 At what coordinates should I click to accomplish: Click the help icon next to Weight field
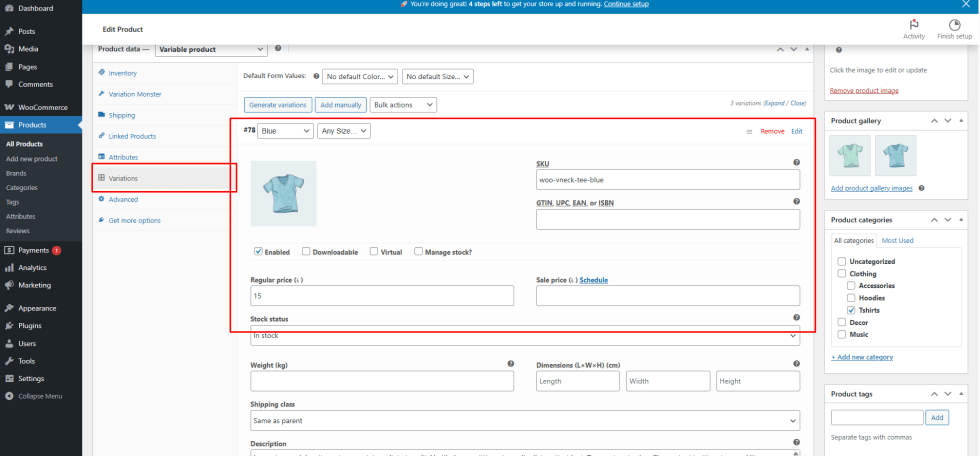pyautogui.click(x=510, y=364)
